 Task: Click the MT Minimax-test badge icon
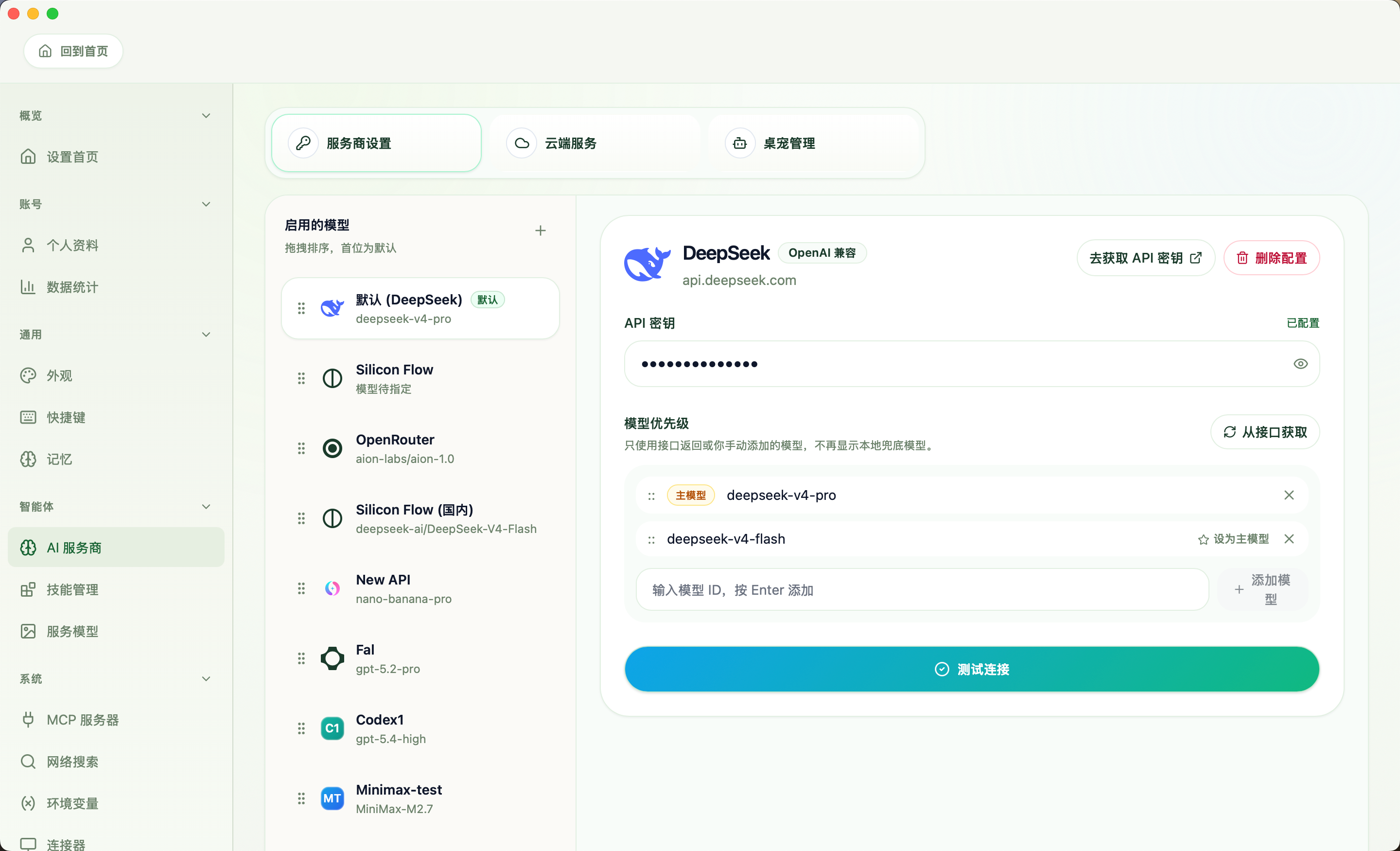tap(332, 798)
